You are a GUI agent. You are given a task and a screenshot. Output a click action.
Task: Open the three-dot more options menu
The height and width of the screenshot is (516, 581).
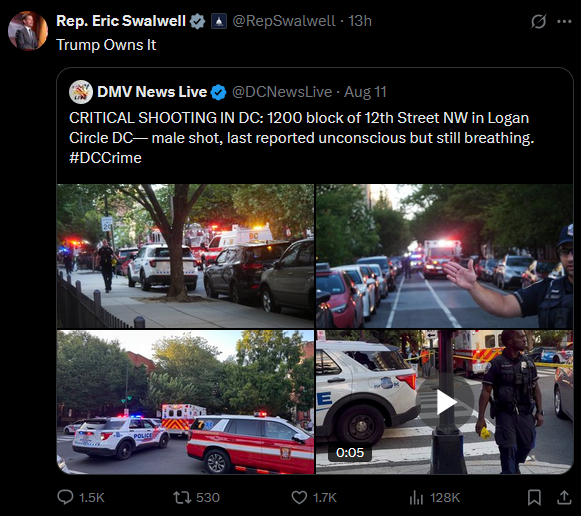(x=564, y=21)
